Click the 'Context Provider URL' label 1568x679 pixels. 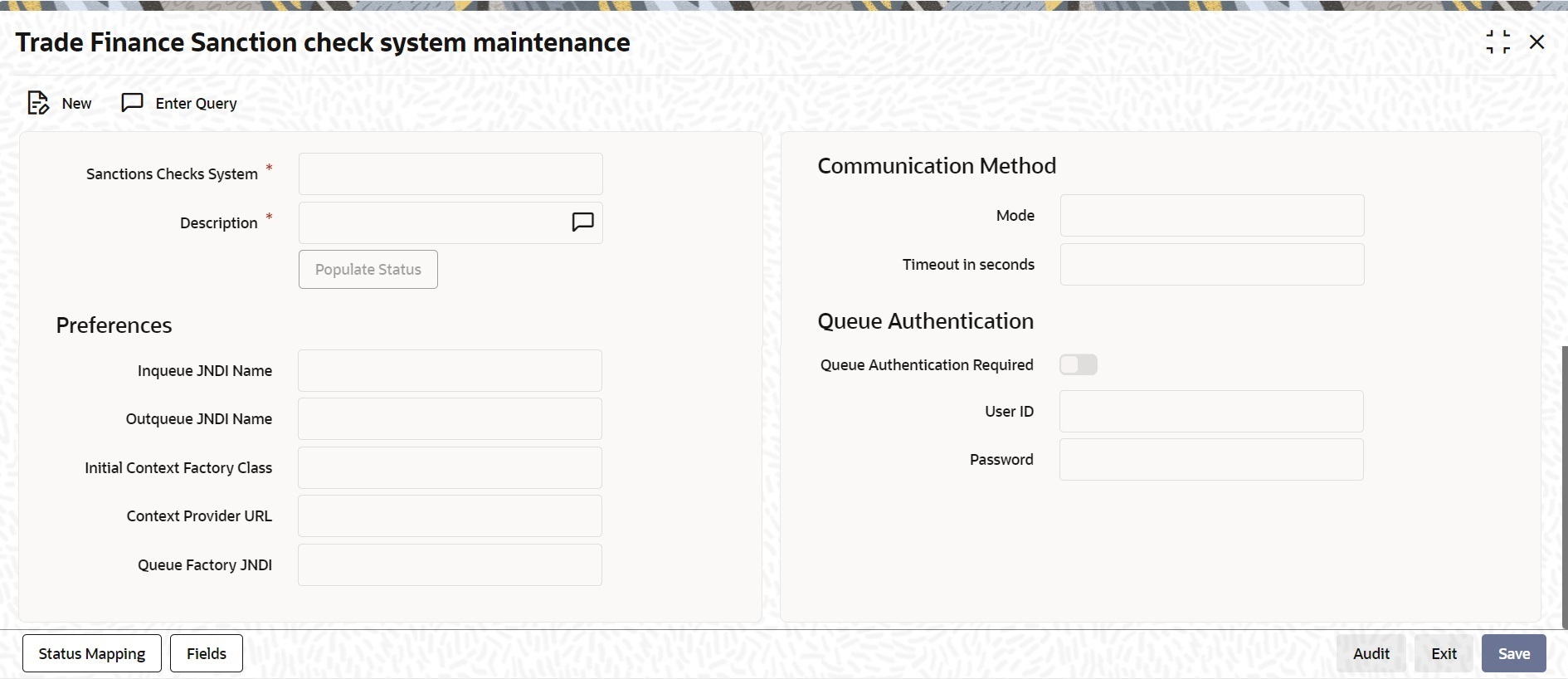199,516
